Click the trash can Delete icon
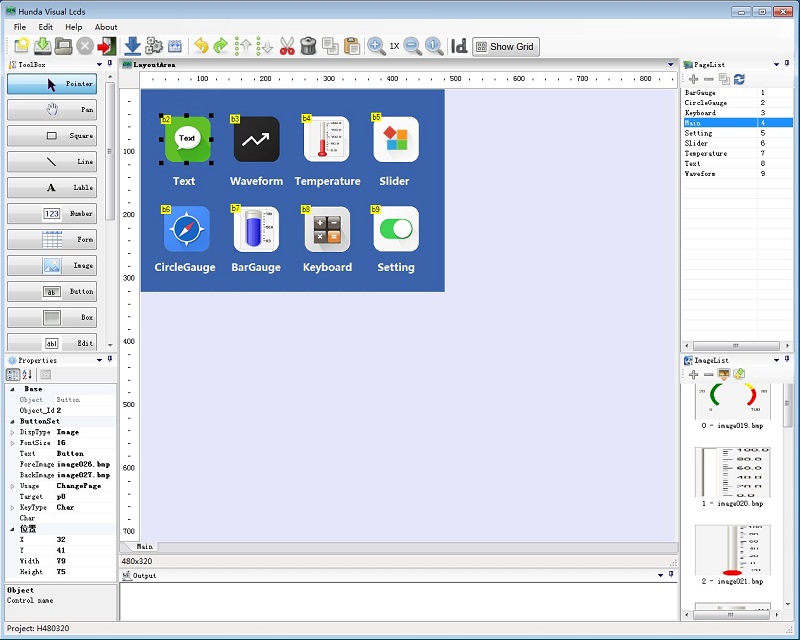This screenshot has width=800, height=640. pos(308,46)
